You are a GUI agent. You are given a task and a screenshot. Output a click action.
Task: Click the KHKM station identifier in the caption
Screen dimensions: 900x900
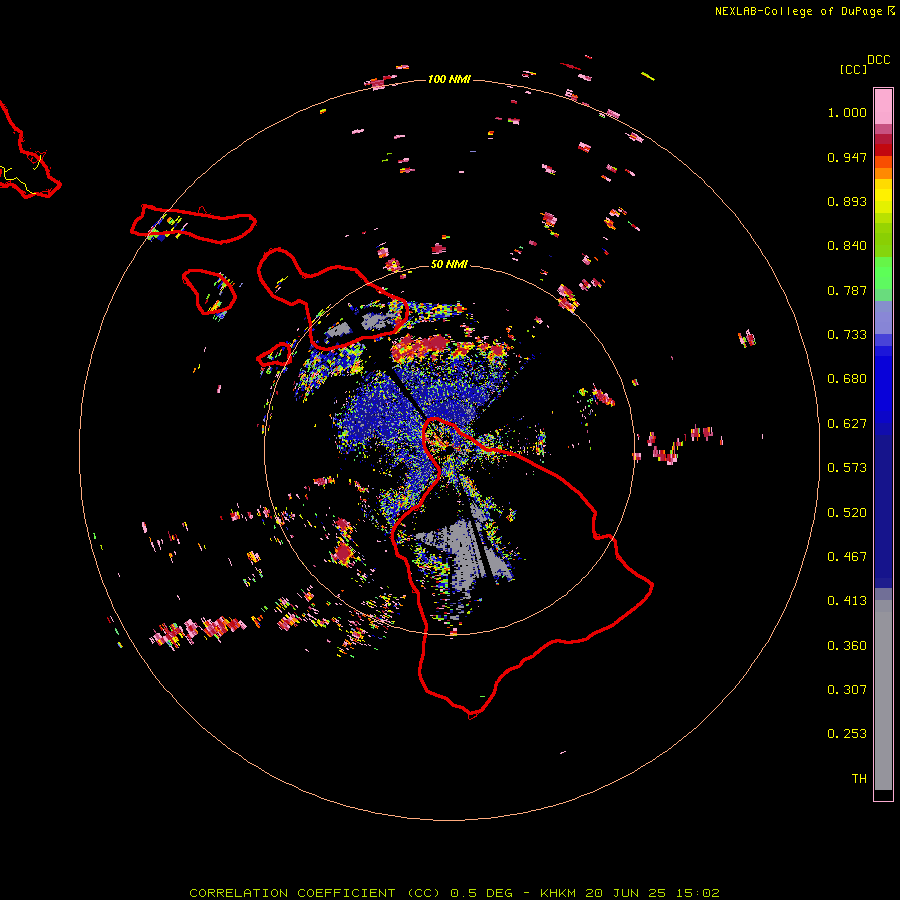pos(557,893)
